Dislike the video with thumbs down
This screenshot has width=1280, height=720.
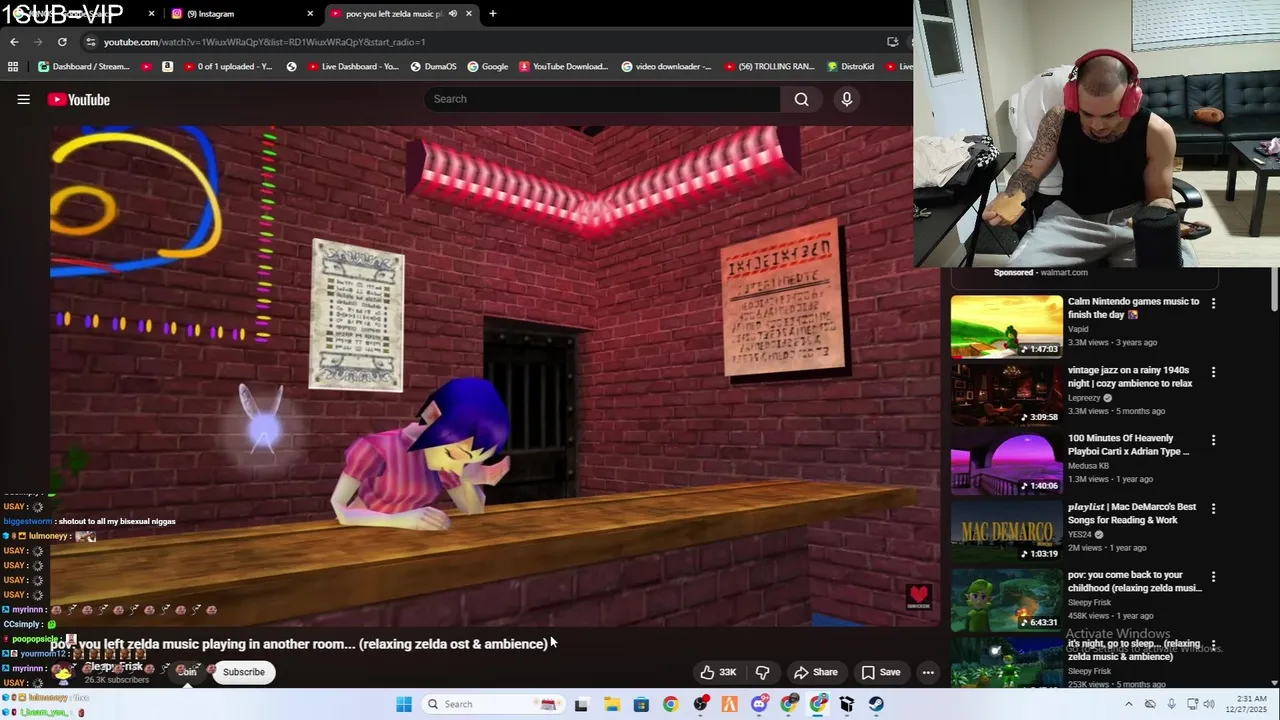pyautogui.click(x=762, y=672)
